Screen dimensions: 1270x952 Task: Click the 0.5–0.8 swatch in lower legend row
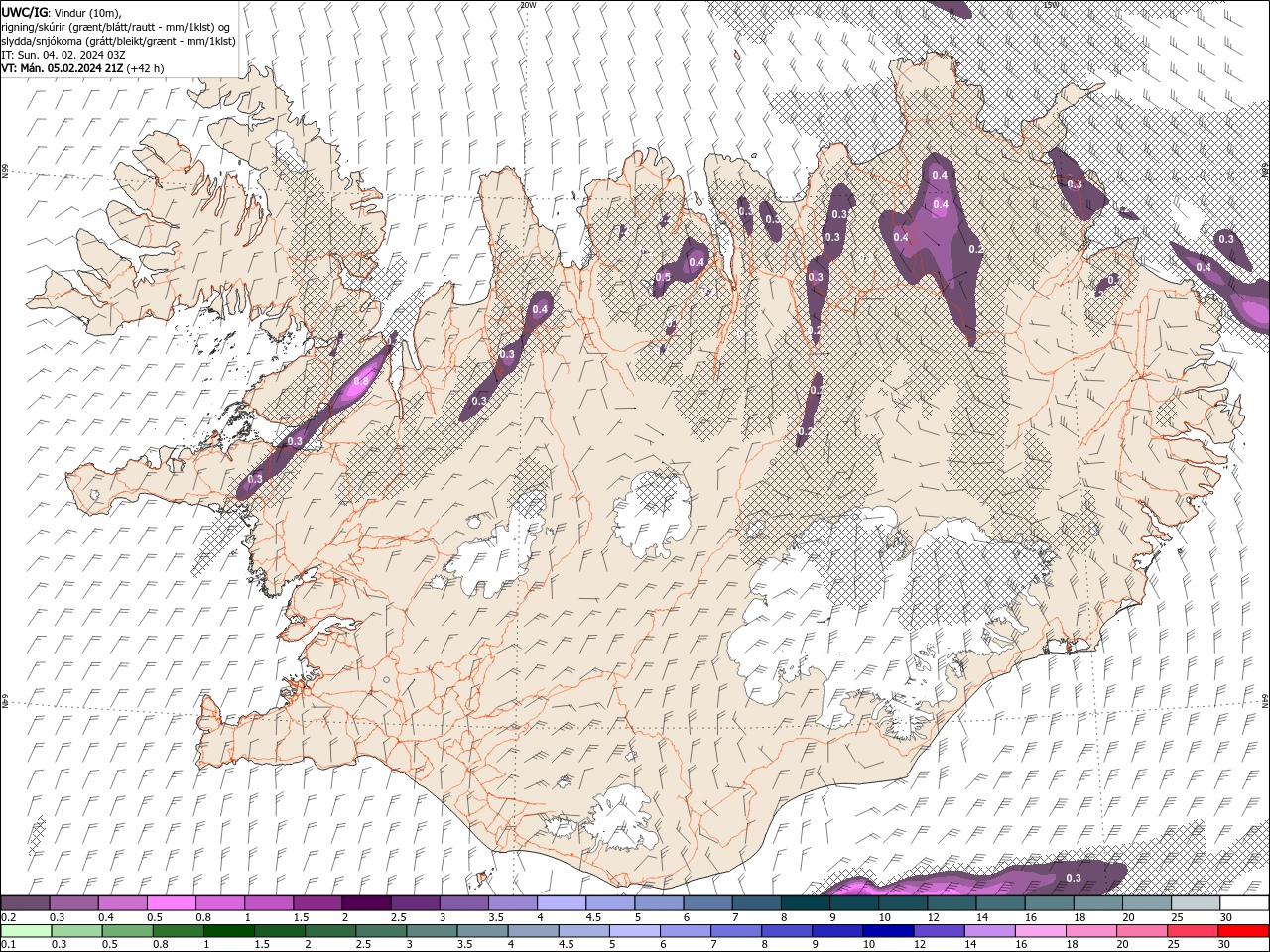pyautogui.click(x=126, y=931)
